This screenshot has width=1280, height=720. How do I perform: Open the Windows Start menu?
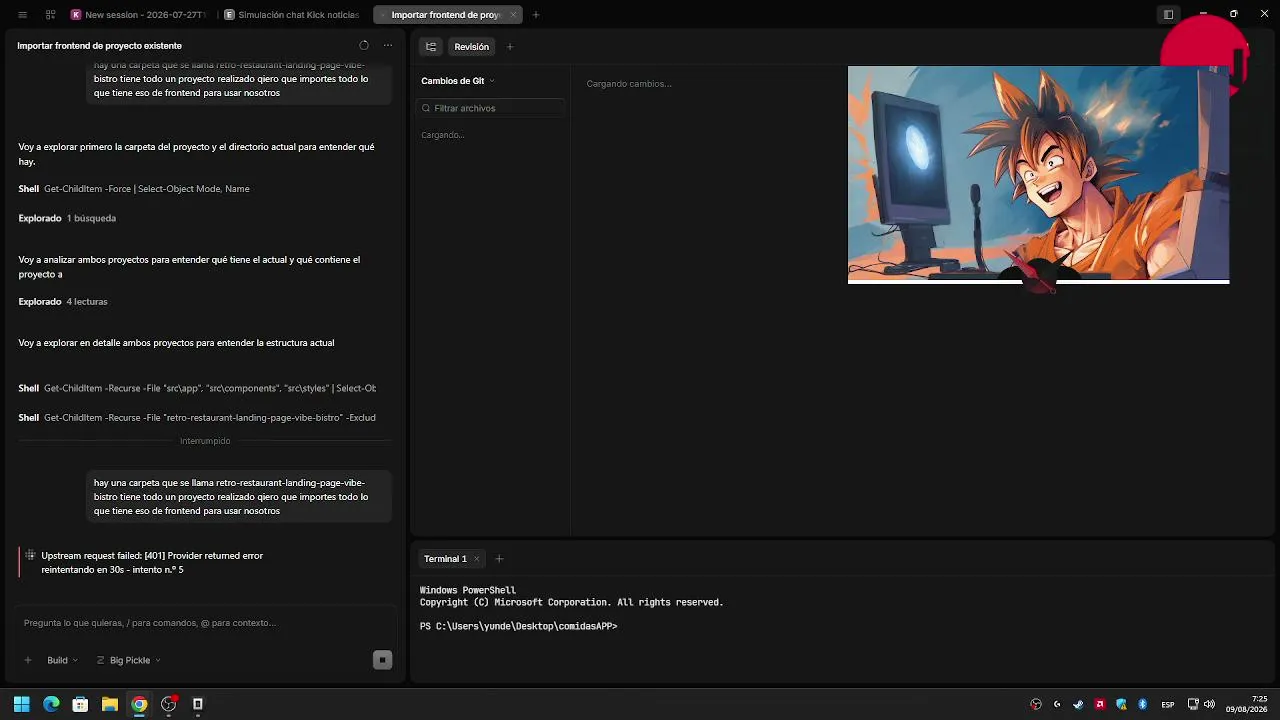pos(22,704)
